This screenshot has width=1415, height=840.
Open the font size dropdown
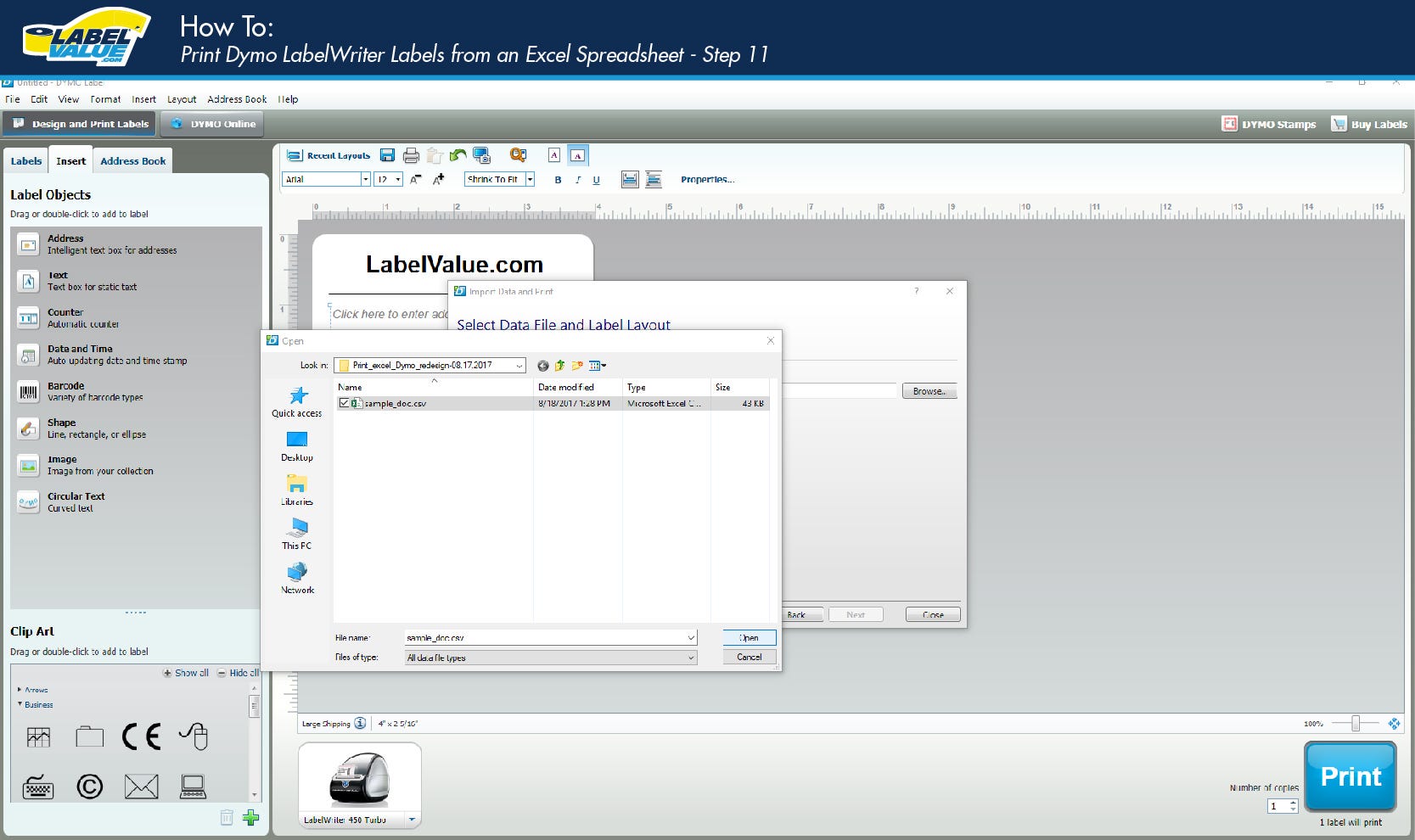(398, 179)
